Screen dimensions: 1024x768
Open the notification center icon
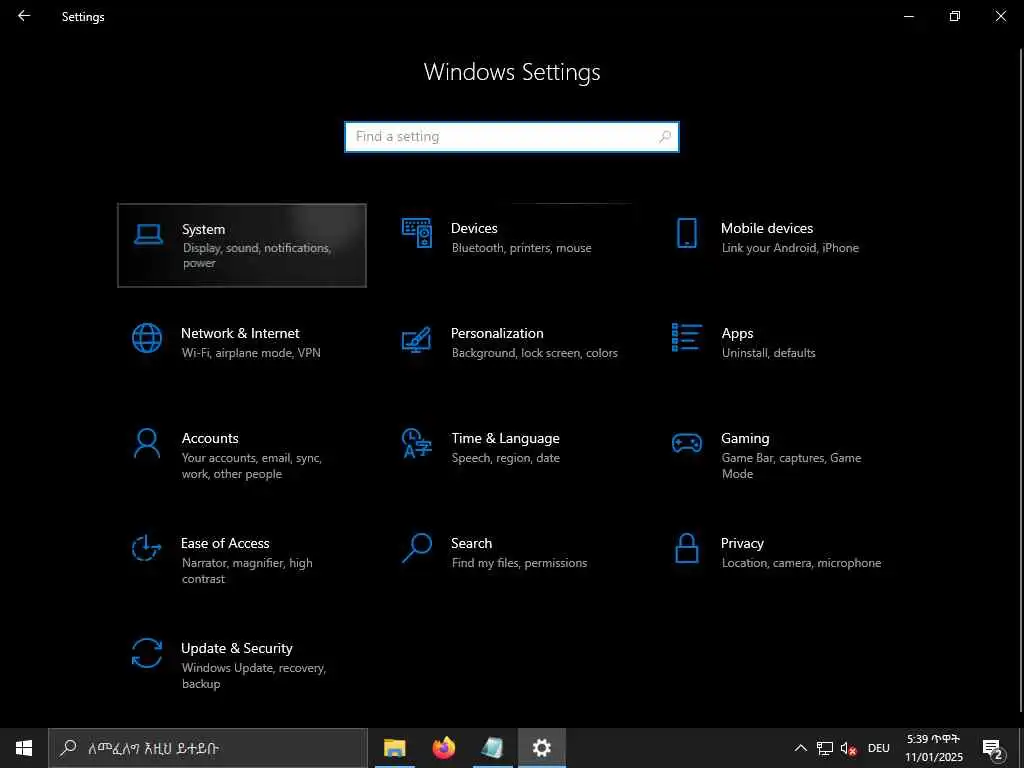(x=993, y=748)
